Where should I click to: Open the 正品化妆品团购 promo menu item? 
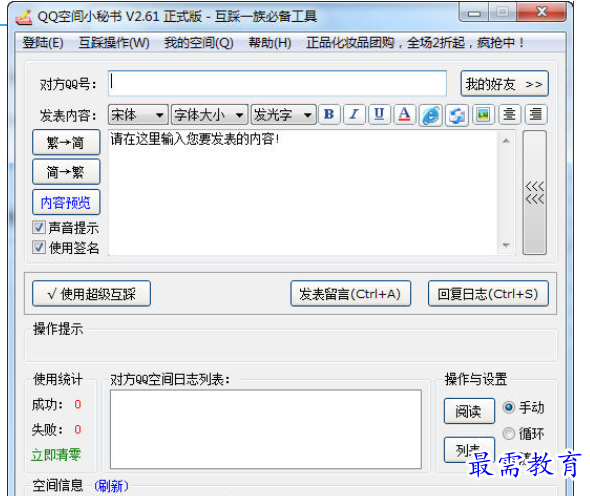tap(415, 43)
